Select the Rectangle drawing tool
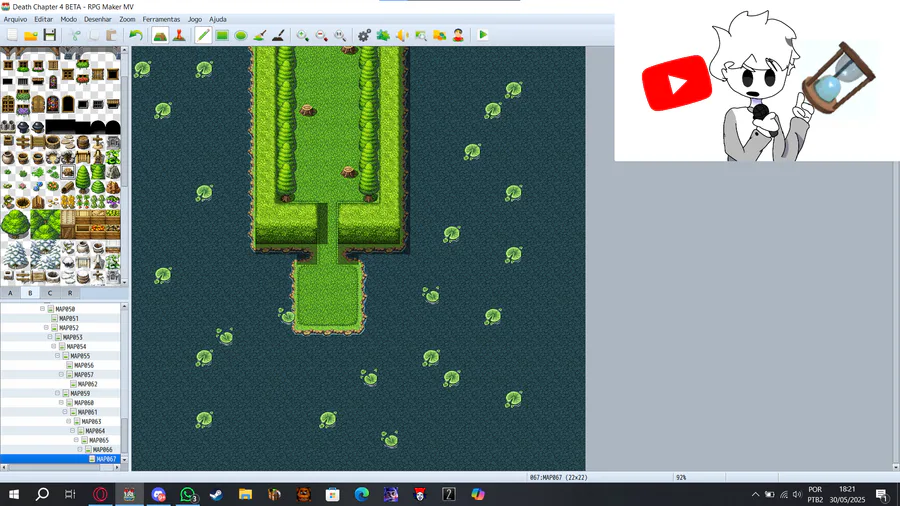This screenshot has height=506, width=900. 222,35
